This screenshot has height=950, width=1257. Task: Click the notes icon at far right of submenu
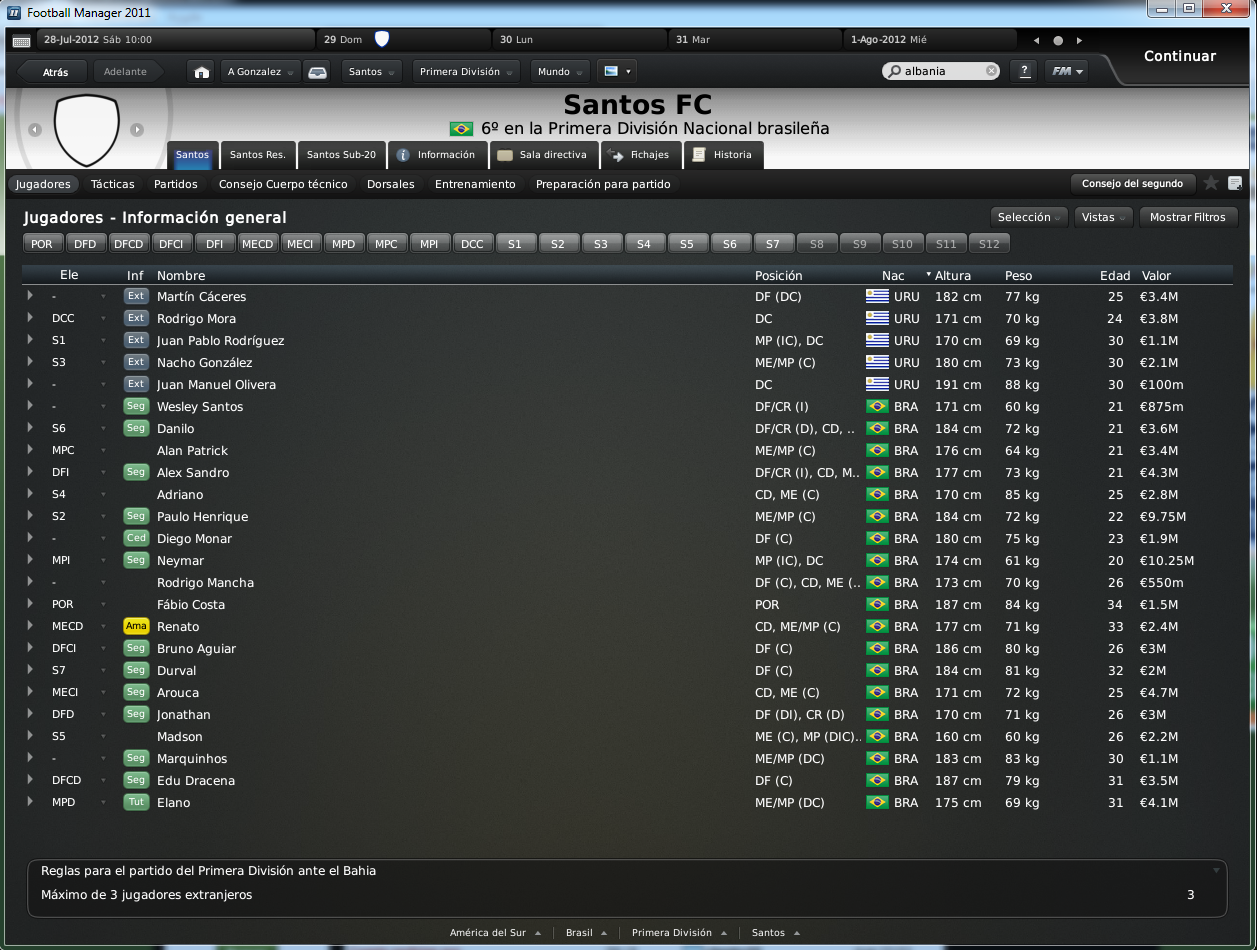click(1235, 183)
